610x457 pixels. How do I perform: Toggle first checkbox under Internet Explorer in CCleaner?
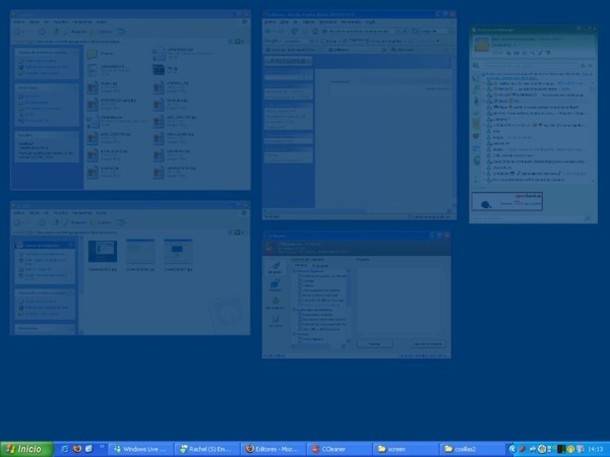300,276
